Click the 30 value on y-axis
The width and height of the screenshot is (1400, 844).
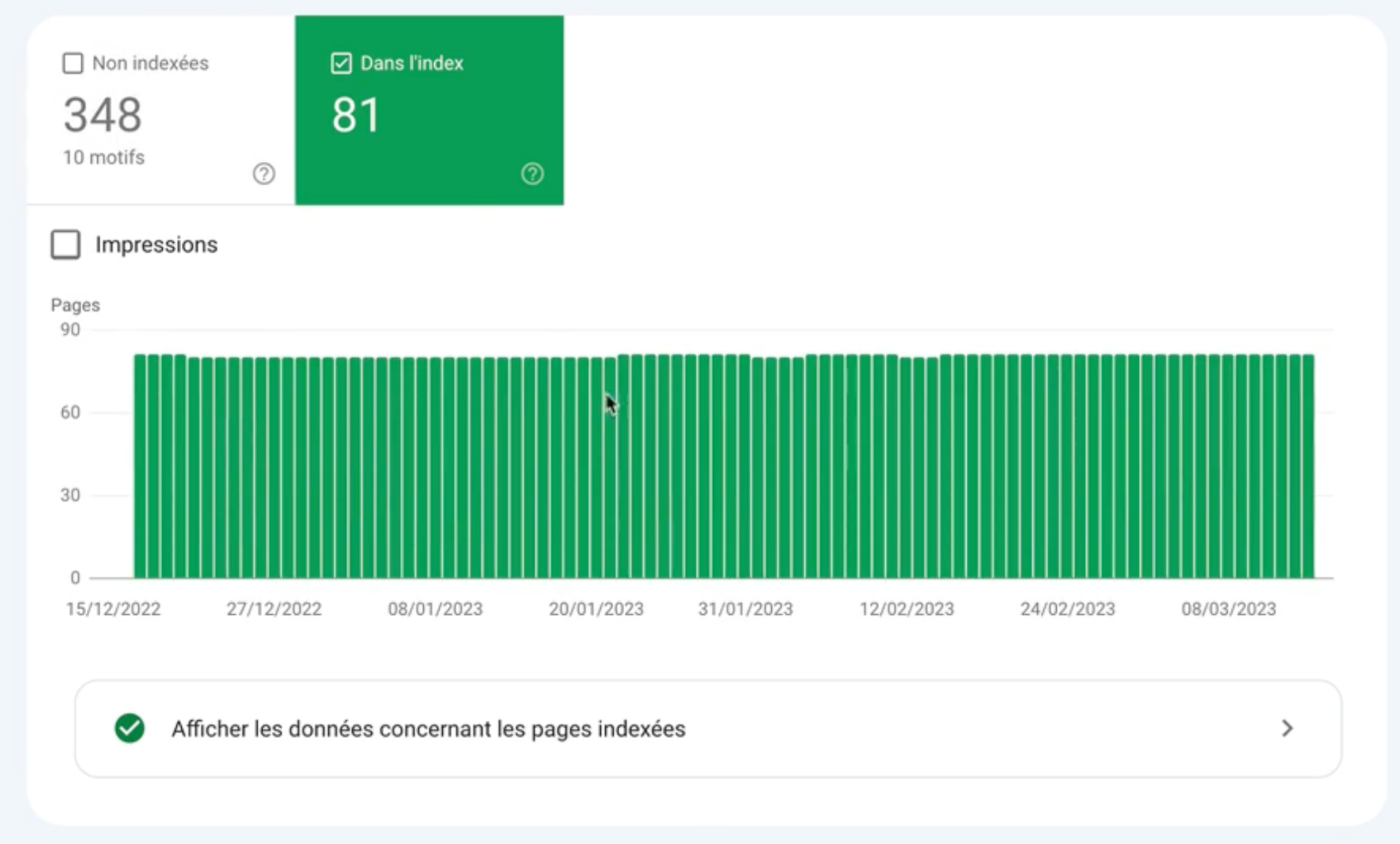click(70, 495)
